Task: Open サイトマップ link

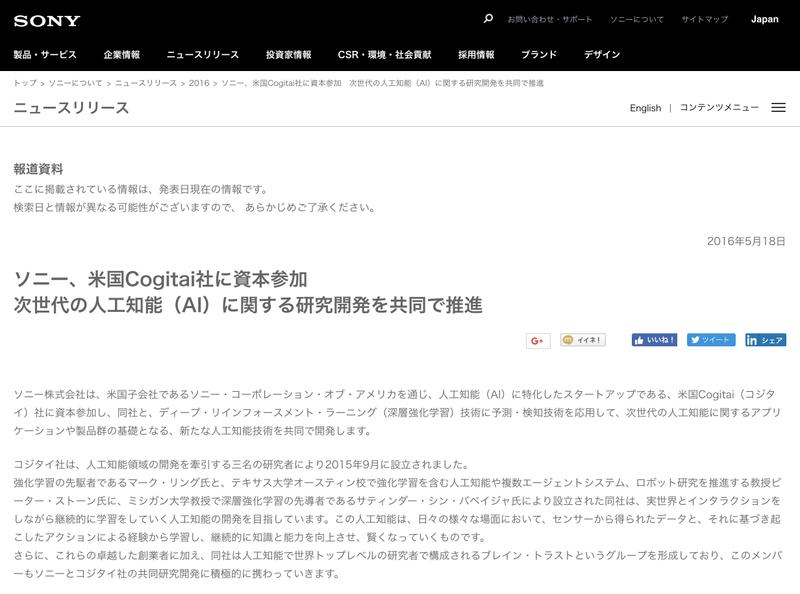Action: pyautogui.click(x=705, y=19)
